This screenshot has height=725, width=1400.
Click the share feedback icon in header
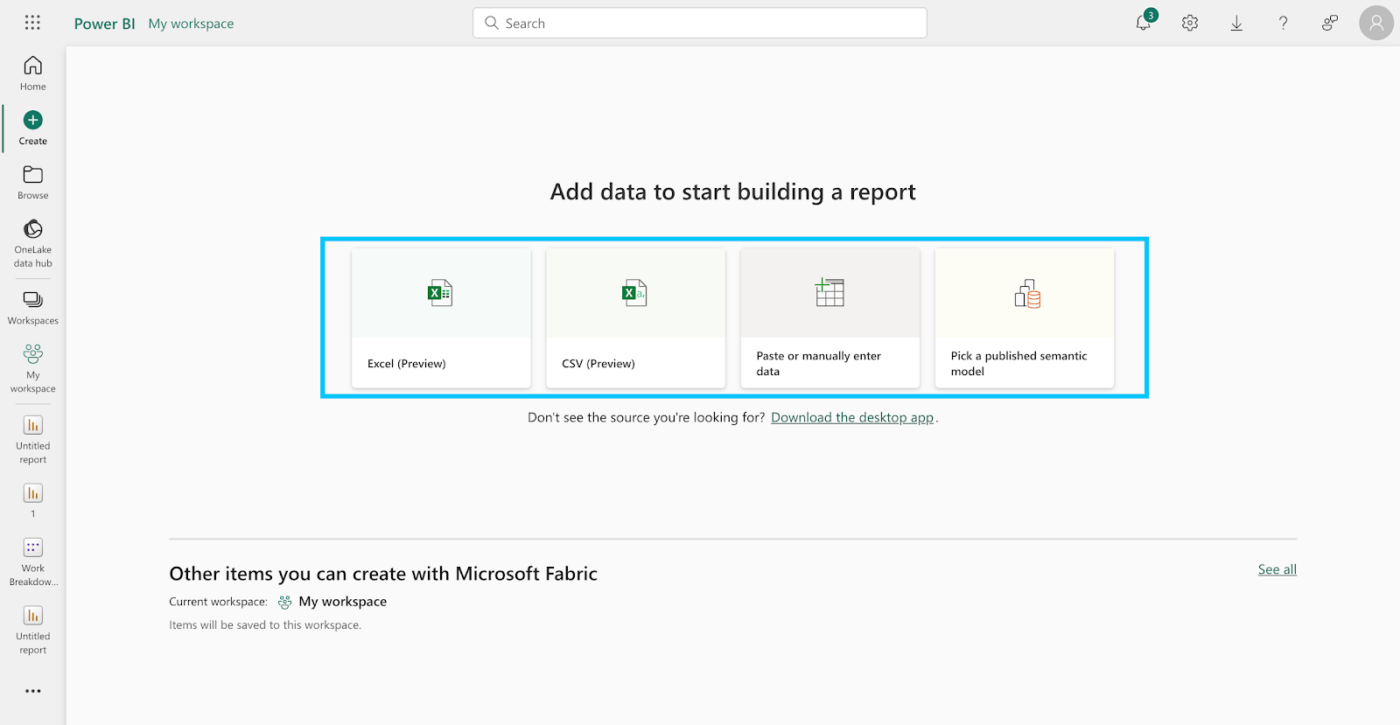coord(1330,23)
